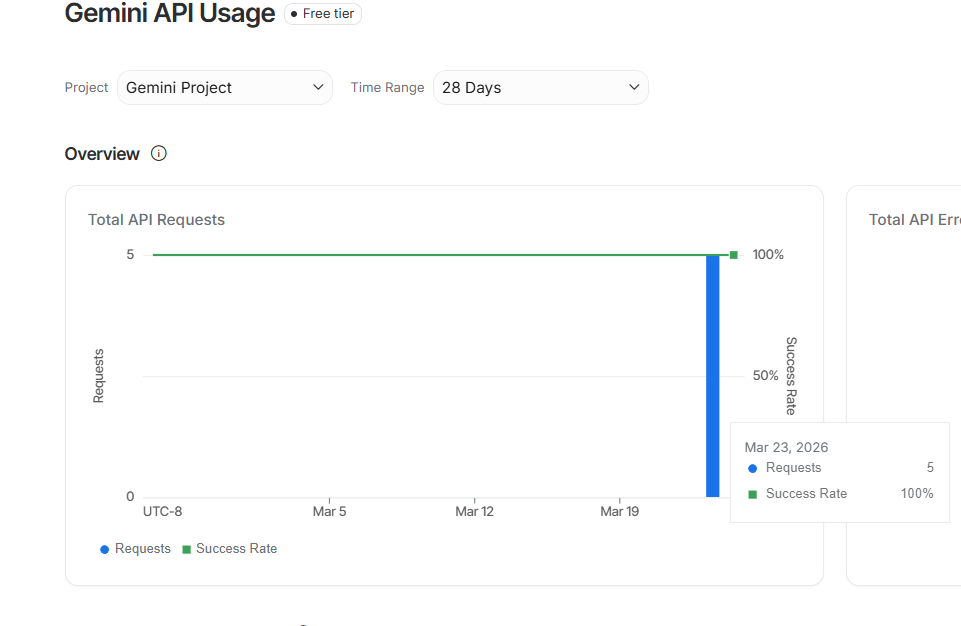This screenshot has height=626, width=961.
Task: Open the Project dropdown showing Gemini Project
Action: tap(224, 88)
